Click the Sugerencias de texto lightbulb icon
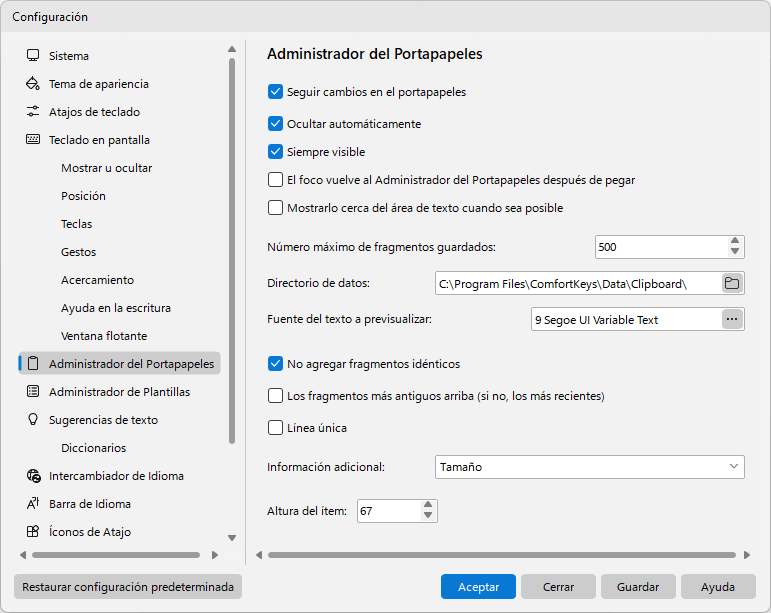This screenshot has width=771, height=613. coord(33,419)
